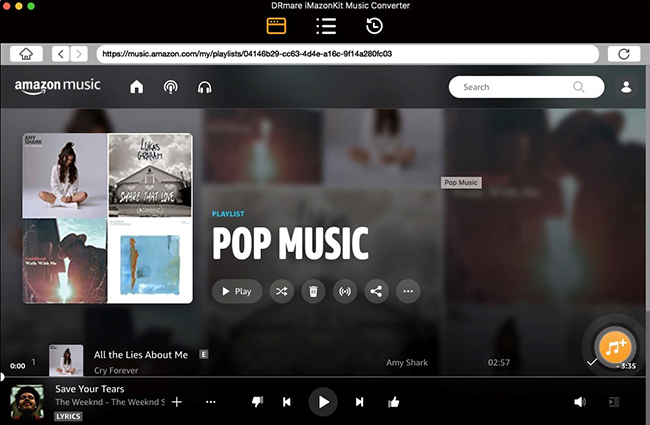Shuffle the Pop Music playlist
Image resolution: width=650 pixels, height=425 pixels.
[282, 291]
